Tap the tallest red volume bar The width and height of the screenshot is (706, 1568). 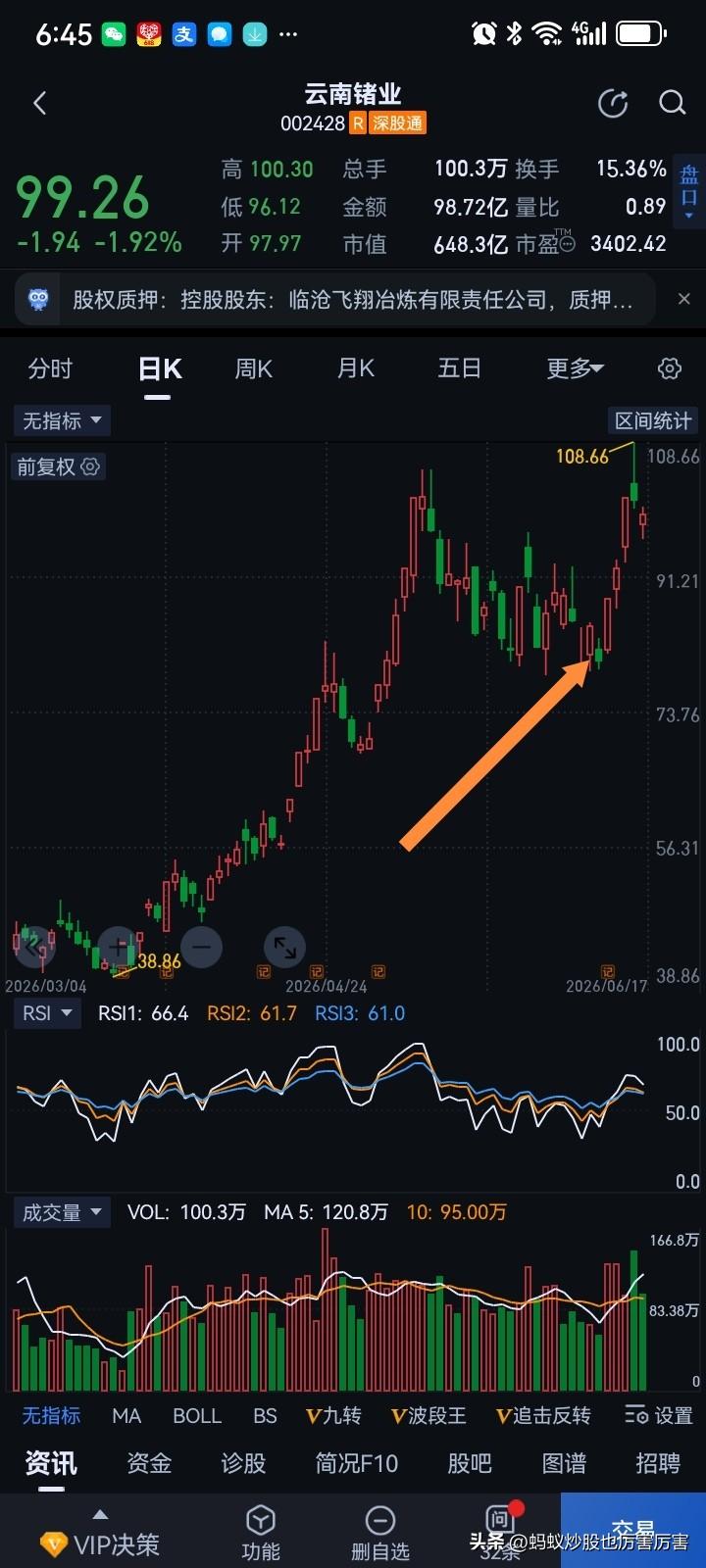326,1309
